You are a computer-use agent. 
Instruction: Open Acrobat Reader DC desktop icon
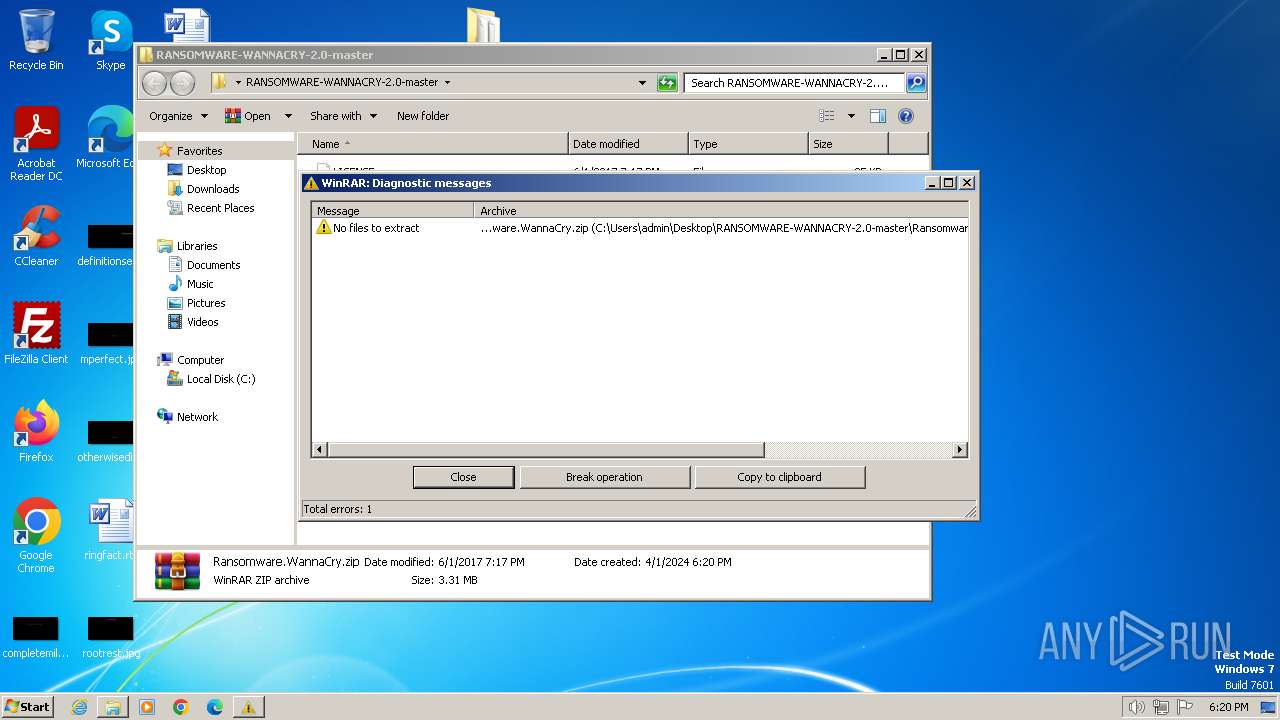[x=36, y=144]
